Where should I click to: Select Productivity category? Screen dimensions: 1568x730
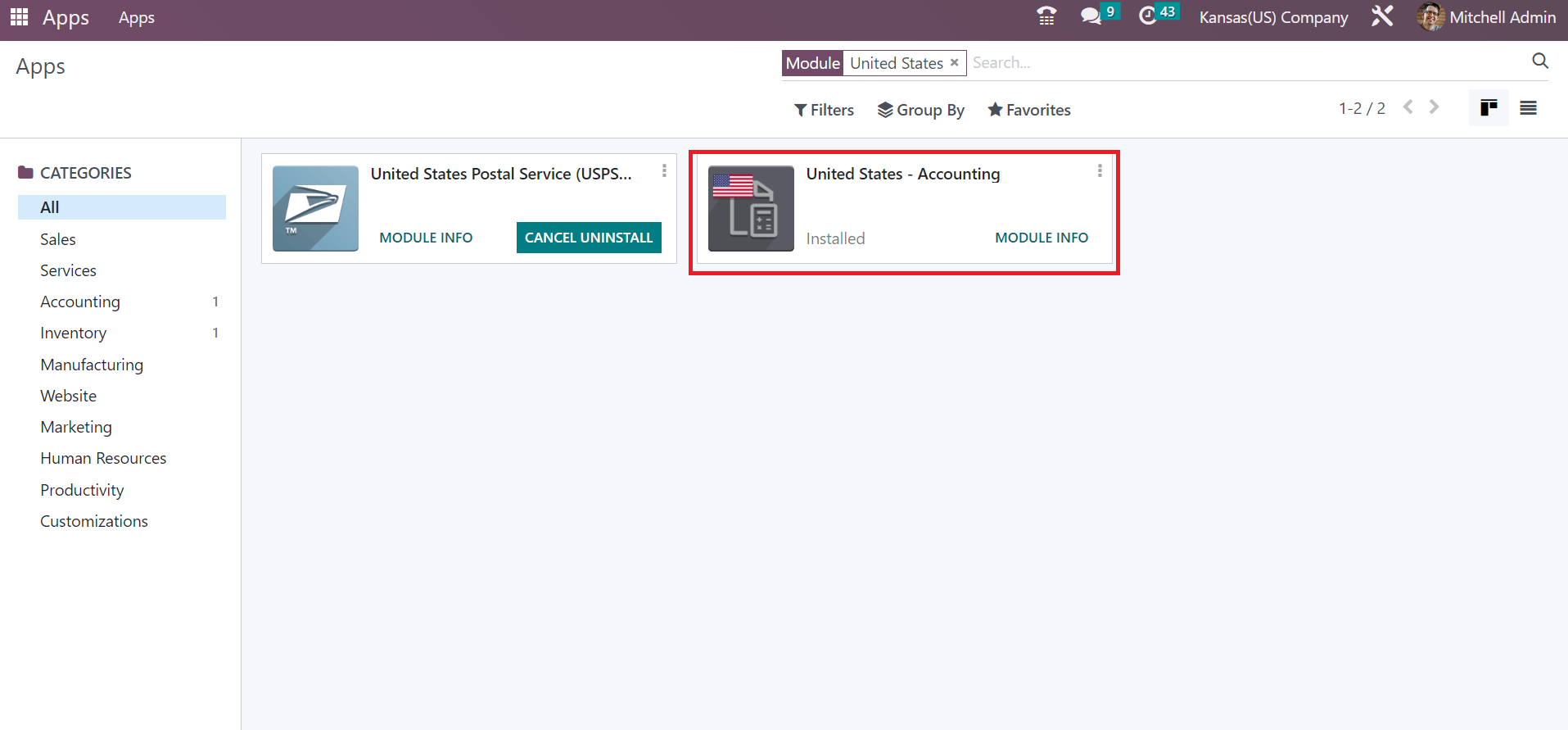(x=122, y=490)
